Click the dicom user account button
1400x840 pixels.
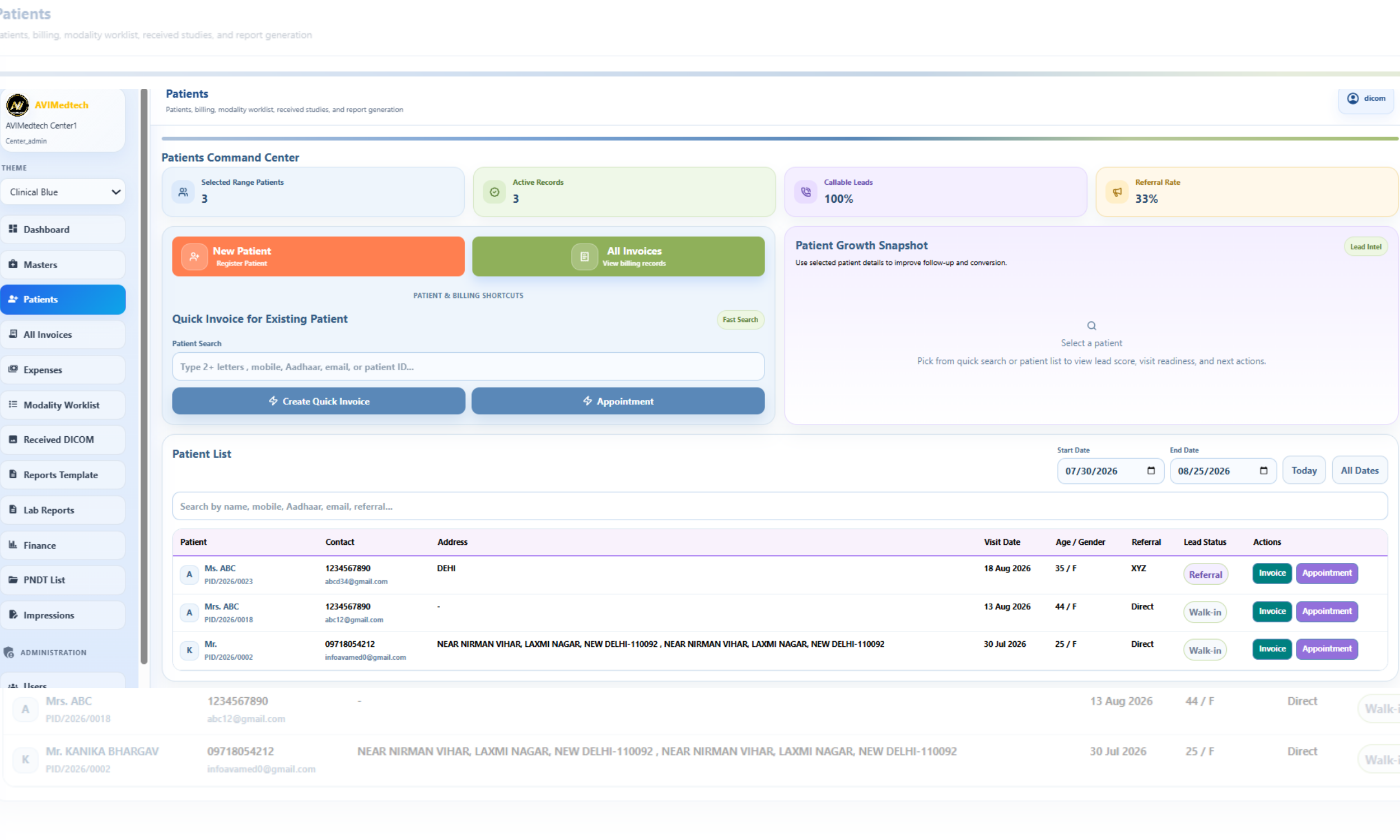point(1365,99)
